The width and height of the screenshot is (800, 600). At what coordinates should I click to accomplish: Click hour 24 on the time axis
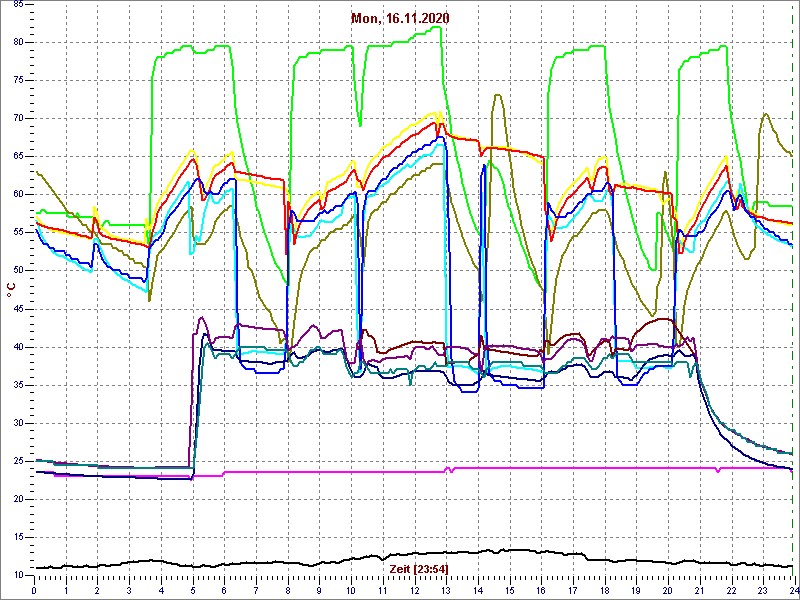coord(791,590)
